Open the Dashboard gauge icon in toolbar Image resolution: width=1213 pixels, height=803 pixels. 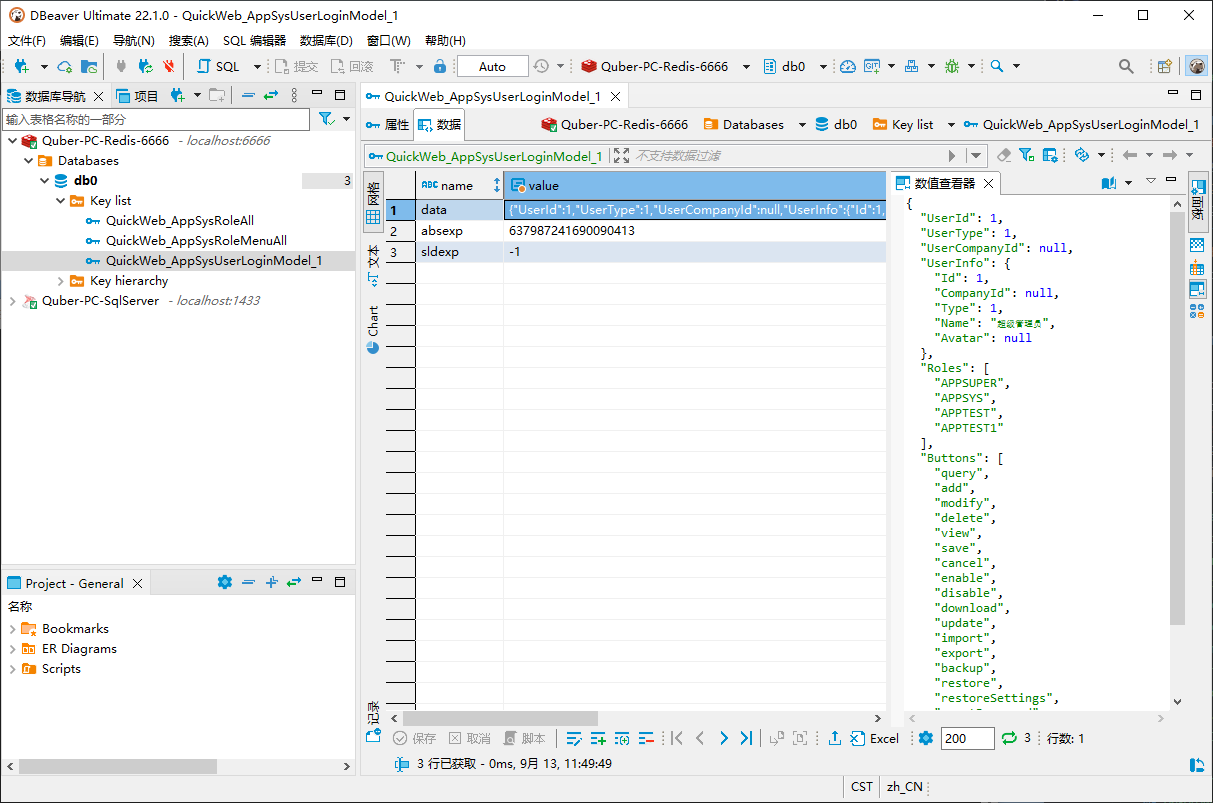[x=848, y=66]
